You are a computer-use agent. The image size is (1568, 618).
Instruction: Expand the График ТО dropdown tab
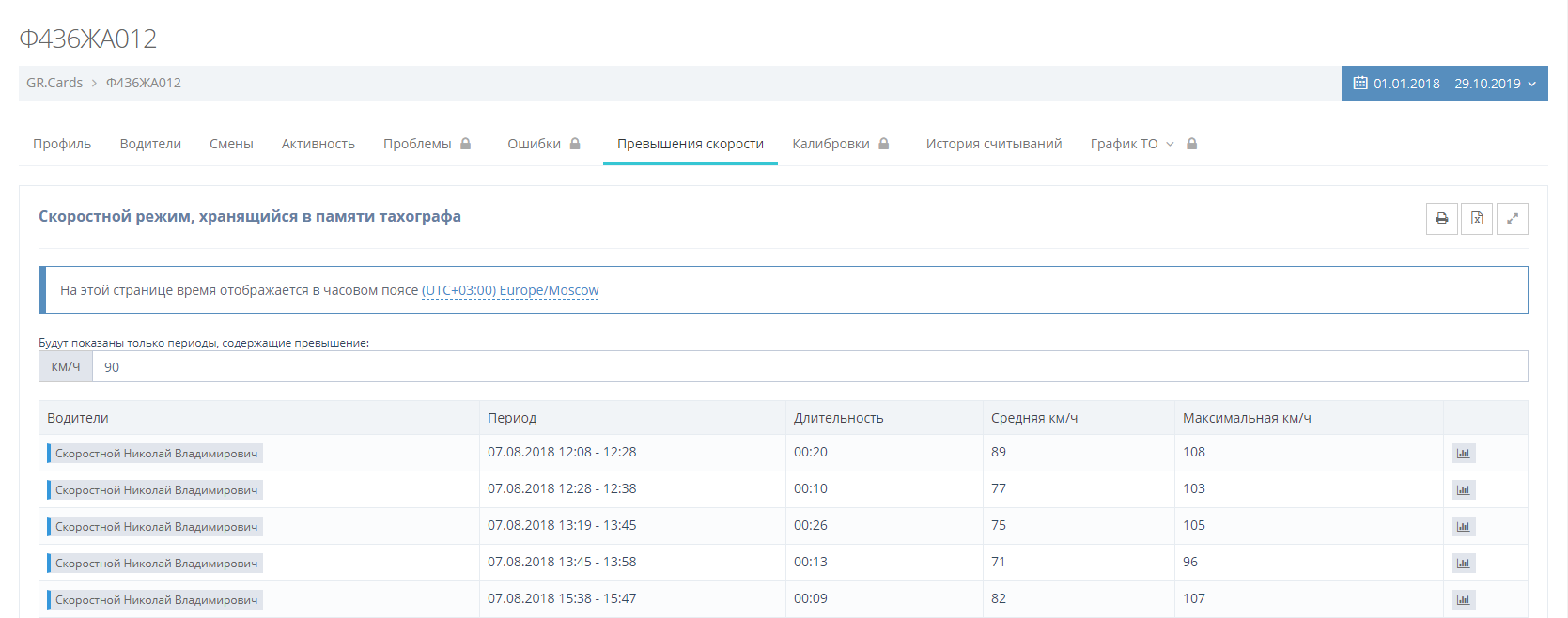coord(1131,144)
